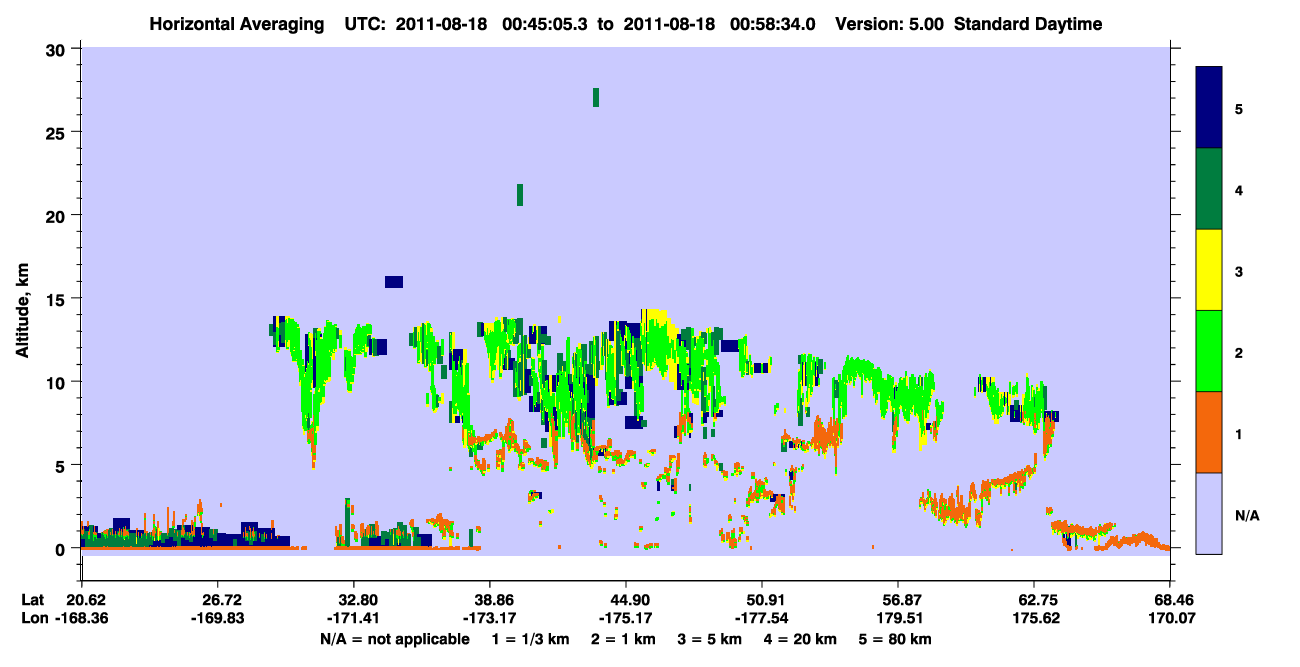The image size is (1300, 667).
Task: Click longitude value -169.83
Action: click(217, 618)
